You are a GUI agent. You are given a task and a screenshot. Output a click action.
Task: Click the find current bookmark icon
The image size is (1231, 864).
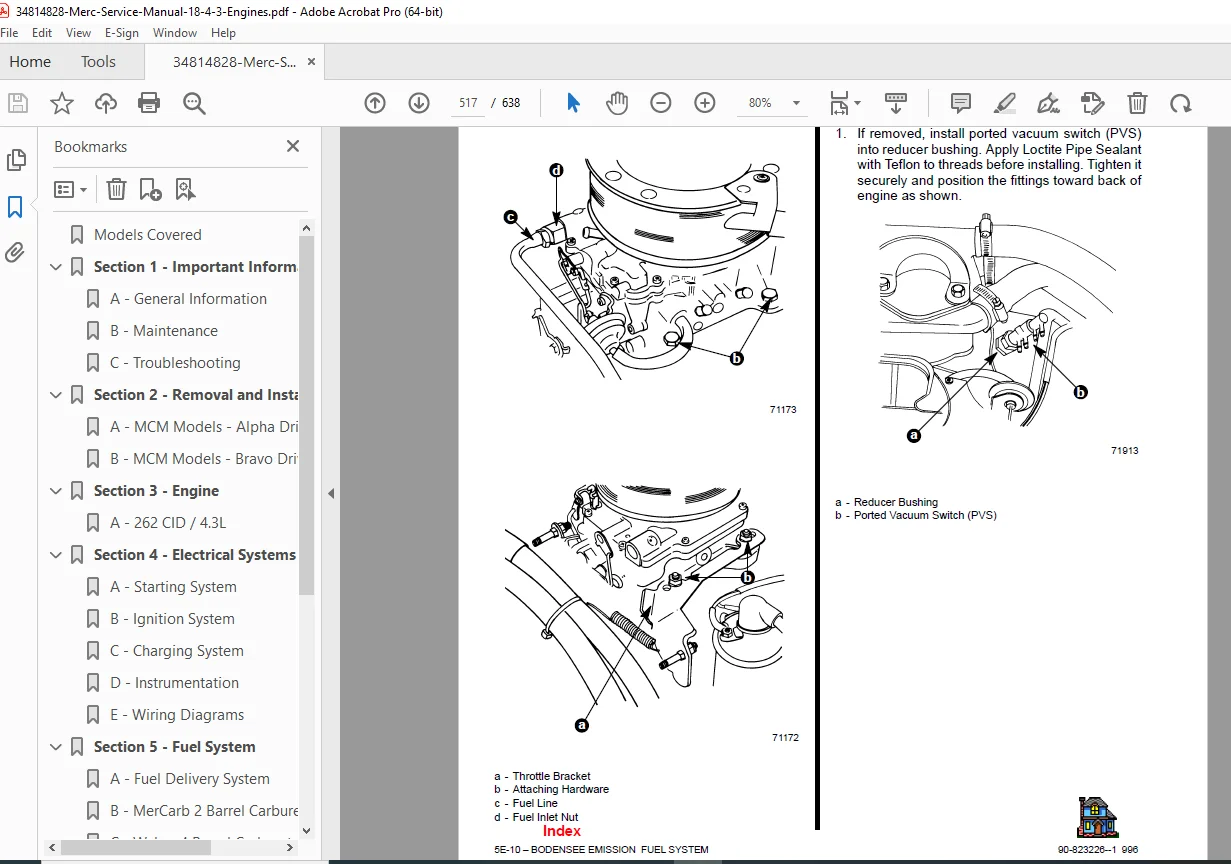[185, 189]
